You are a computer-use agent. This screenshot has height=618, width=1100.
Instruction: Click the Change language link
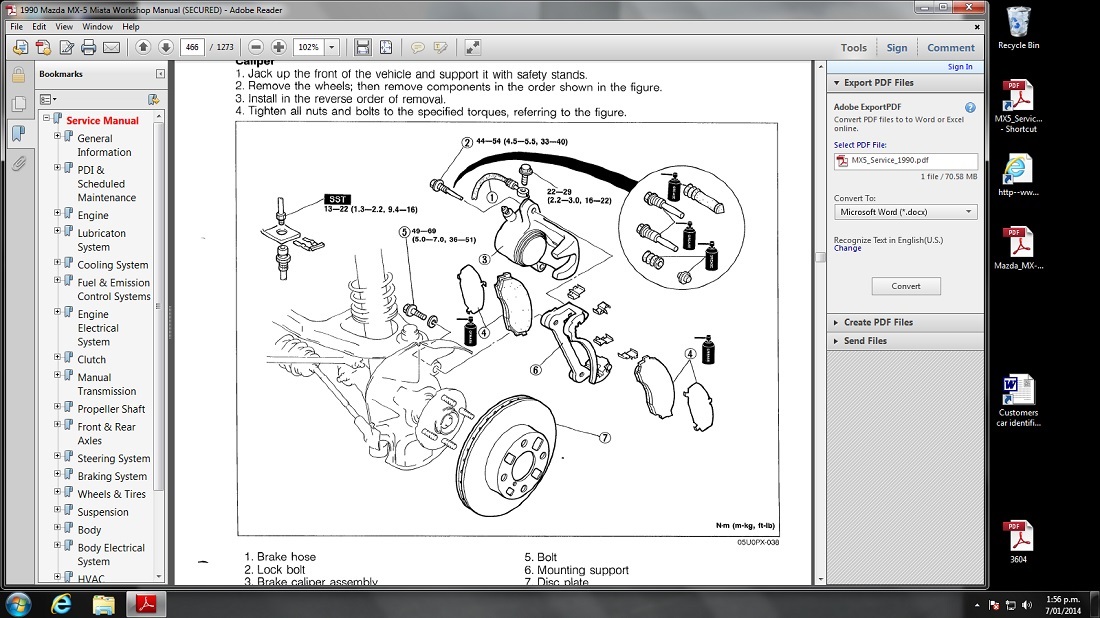[x=847, y=248]
